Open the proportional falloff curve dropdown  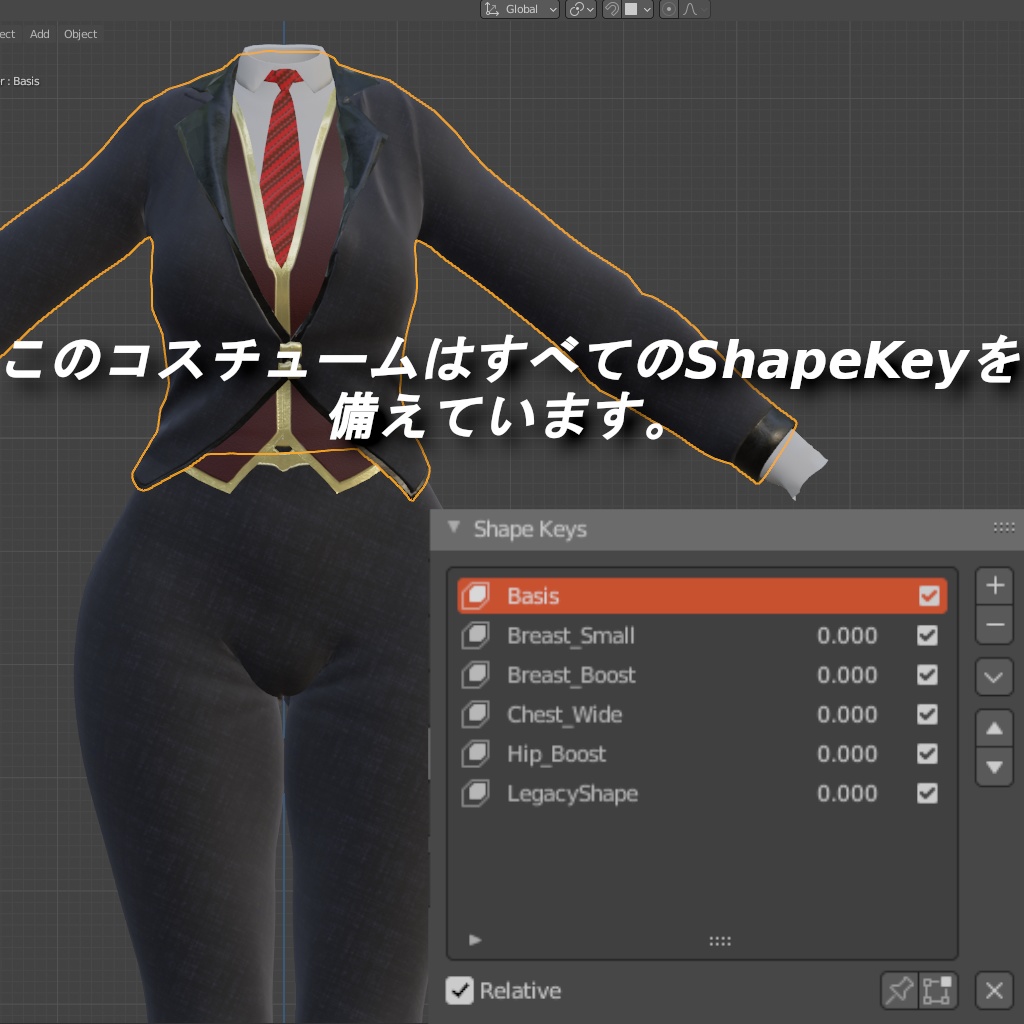pos(694,9)
